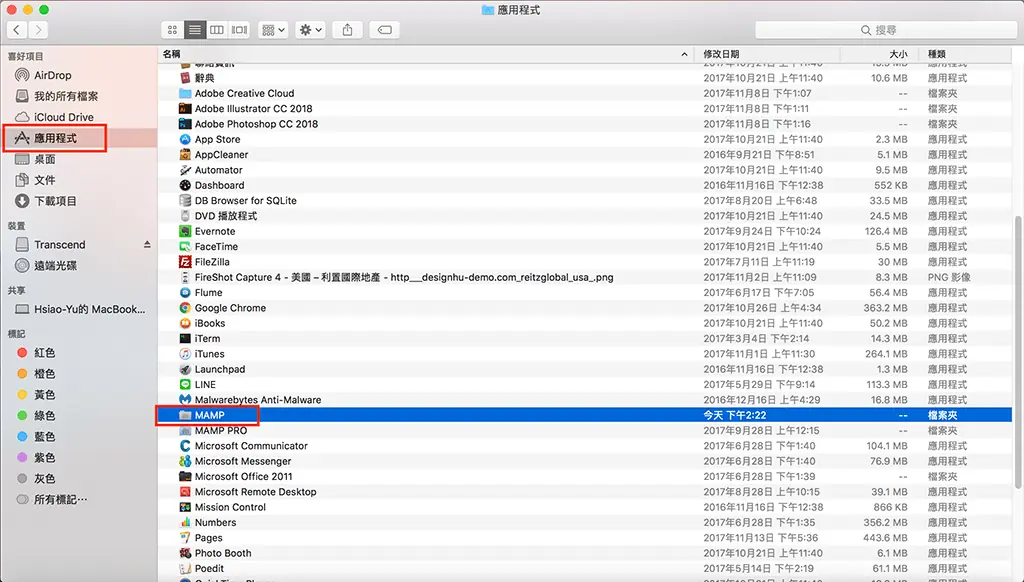Select the Microsoft Remote Desktop icon
This screenshot has width=1024, height=582.
click(185, 492)
